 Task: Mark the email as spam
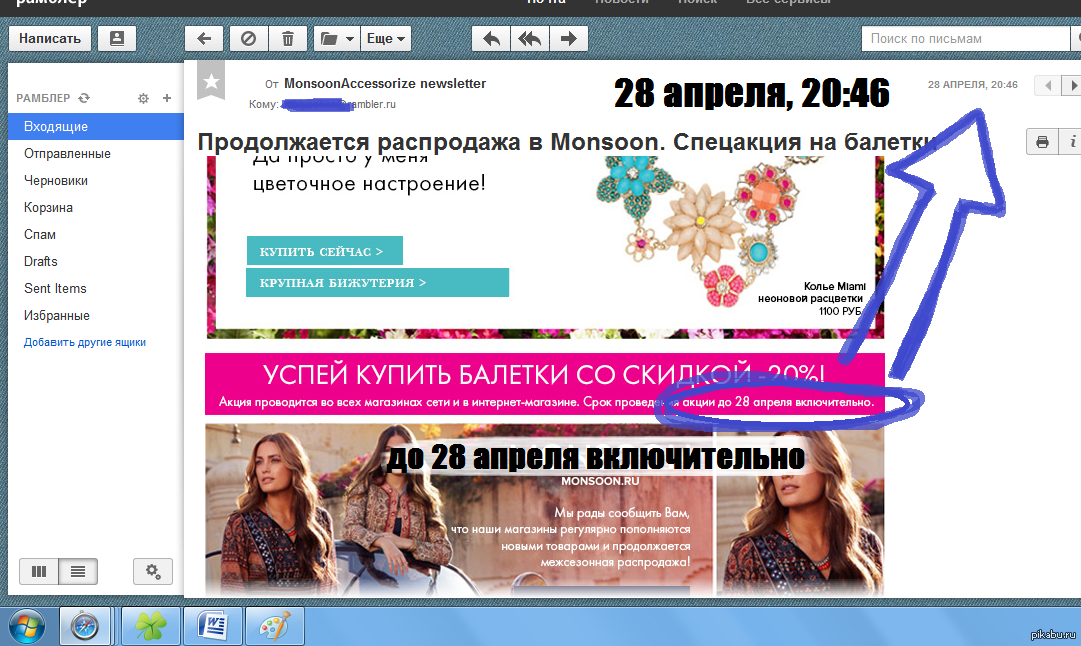click(247, 39)
